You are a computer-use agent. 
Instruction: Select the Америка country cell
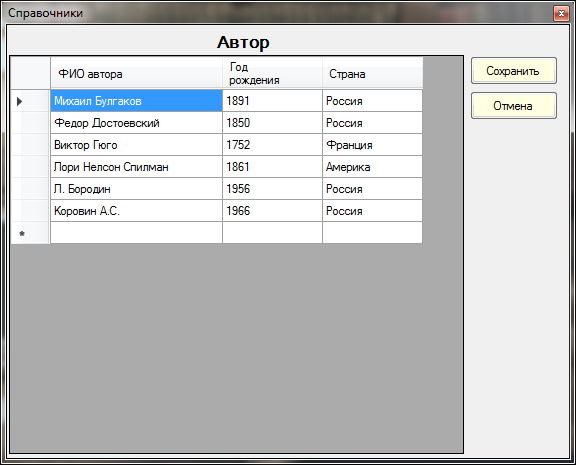[x=372, y=167]
